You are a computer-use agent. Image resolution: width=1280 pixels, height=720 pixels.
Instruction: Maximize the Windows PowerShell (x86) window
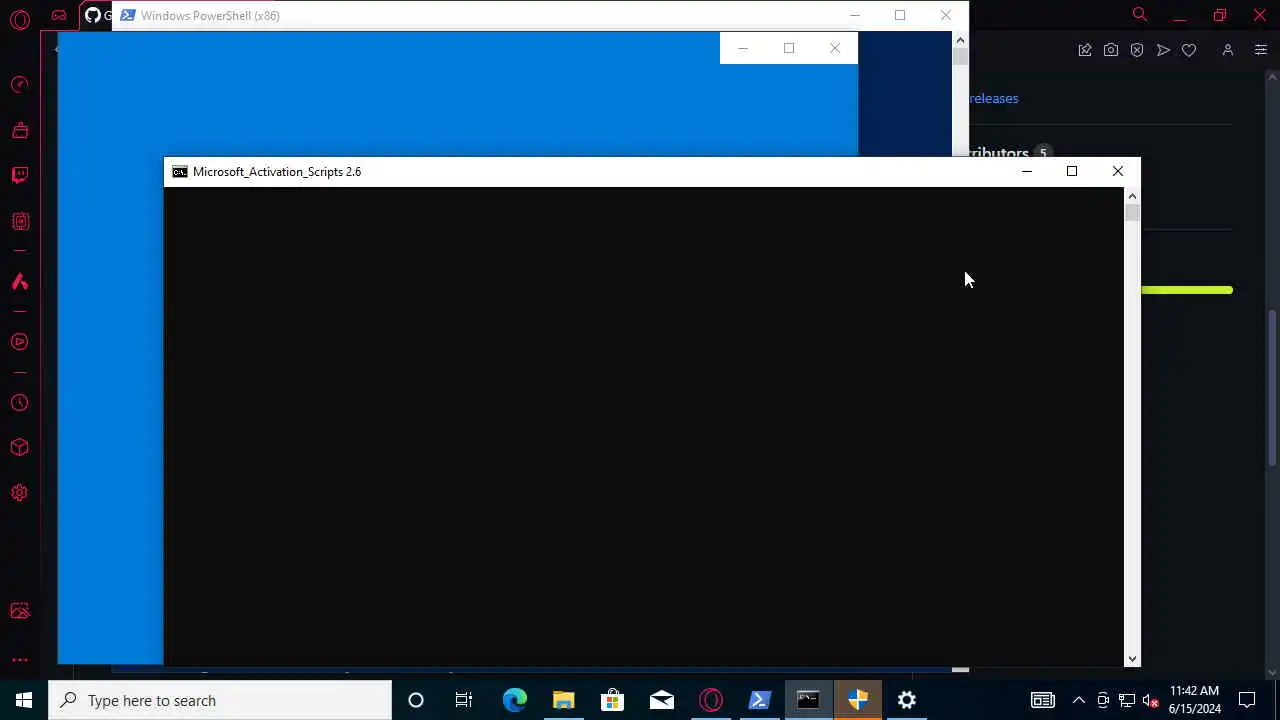(x=900, y=15)
